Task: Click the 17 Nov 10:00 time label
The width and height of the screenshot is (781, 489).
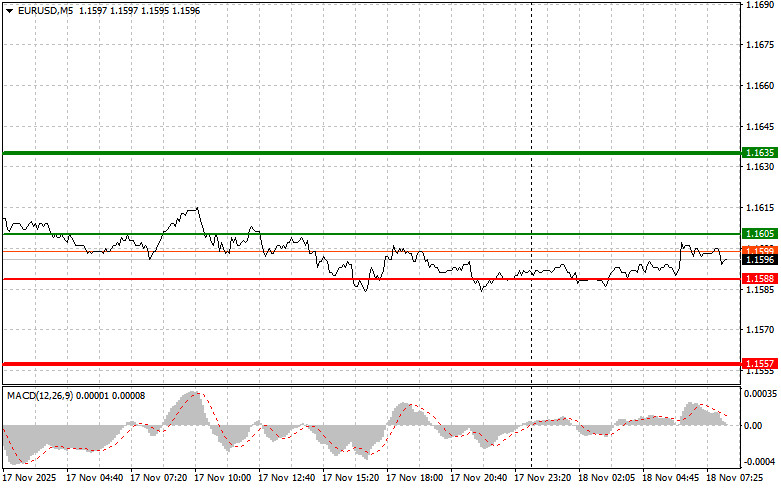Action: [x=222, y=478]
